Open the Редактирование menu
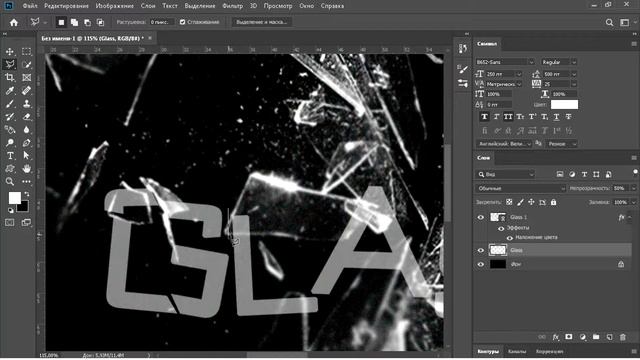The image size is (640, 360). tap(66, 6)
